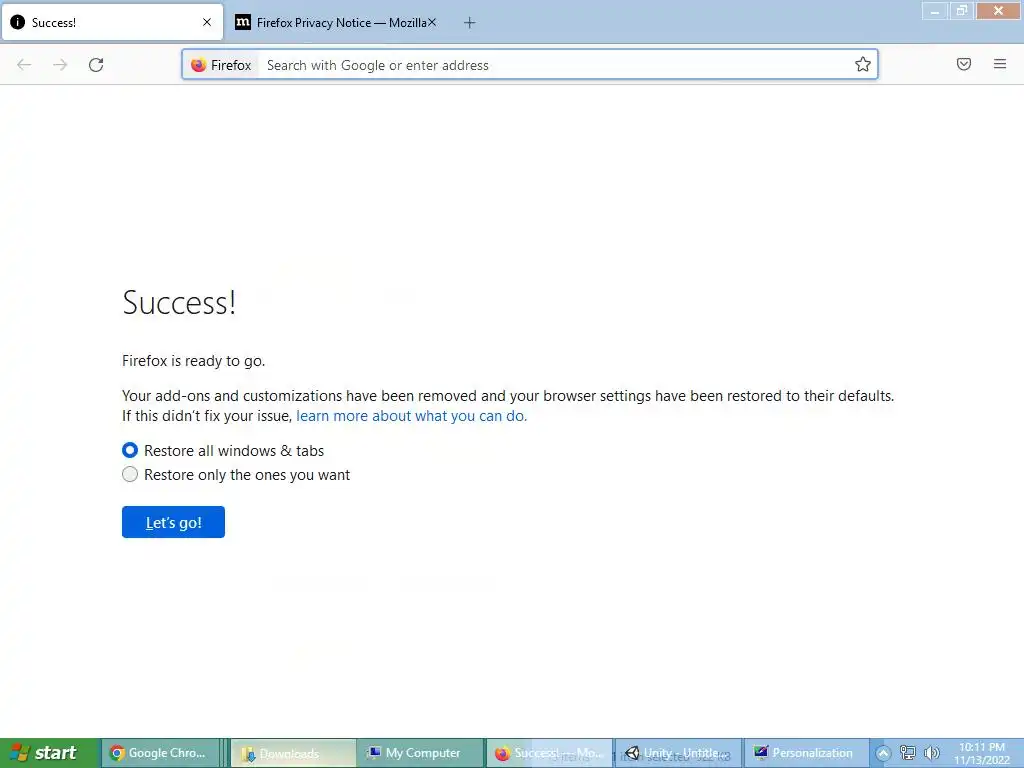The height and width of the screenshot is (768, 1024).
Task: Reload the current page
Action: [96, 65]
